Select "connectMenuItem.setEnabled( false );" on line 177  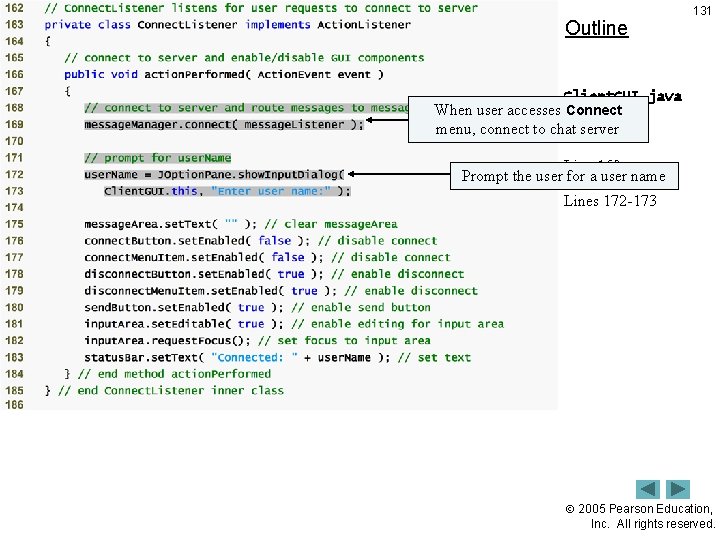point(203,257)
